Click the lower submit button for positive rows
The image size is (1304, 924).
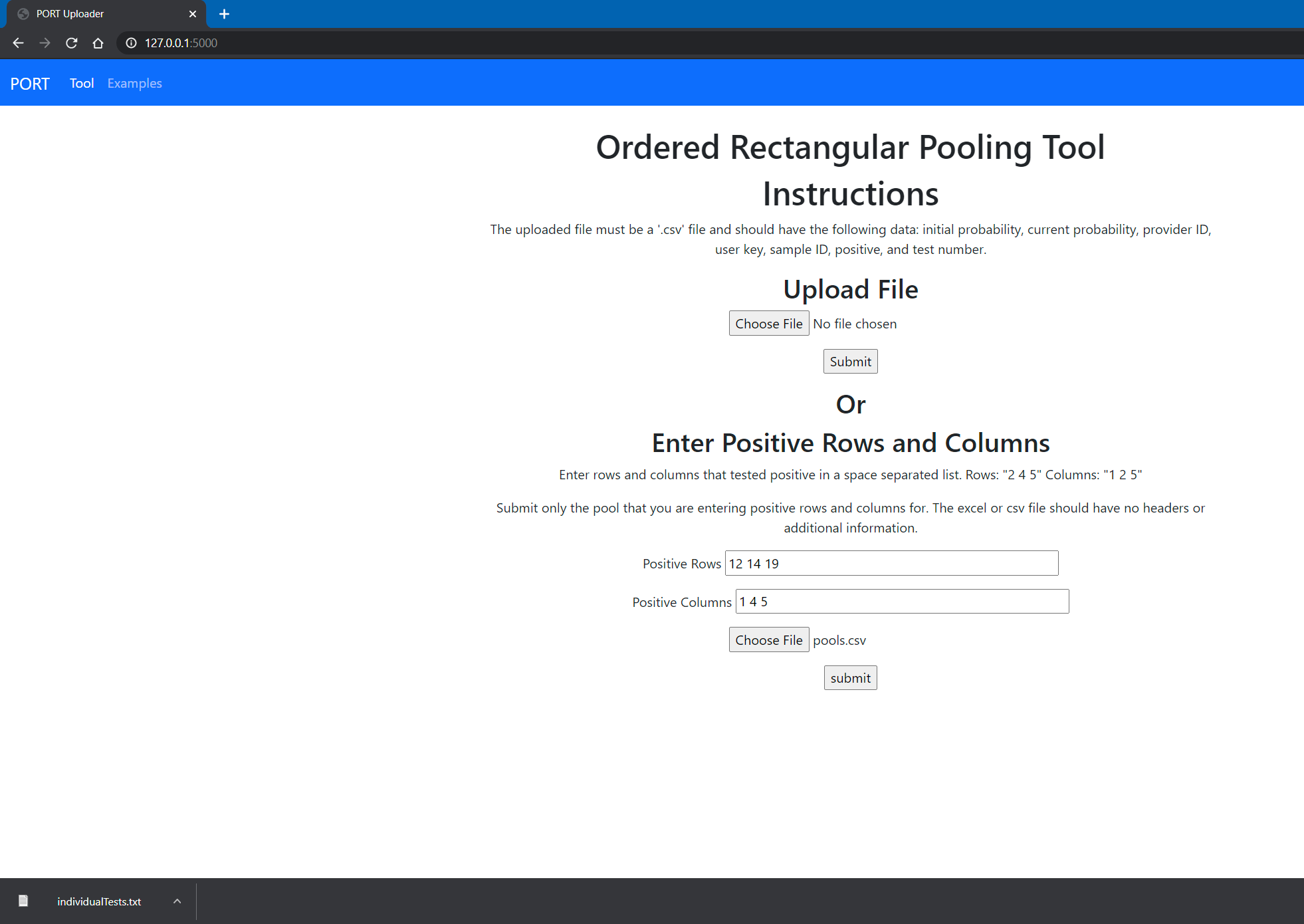(850, 677)
